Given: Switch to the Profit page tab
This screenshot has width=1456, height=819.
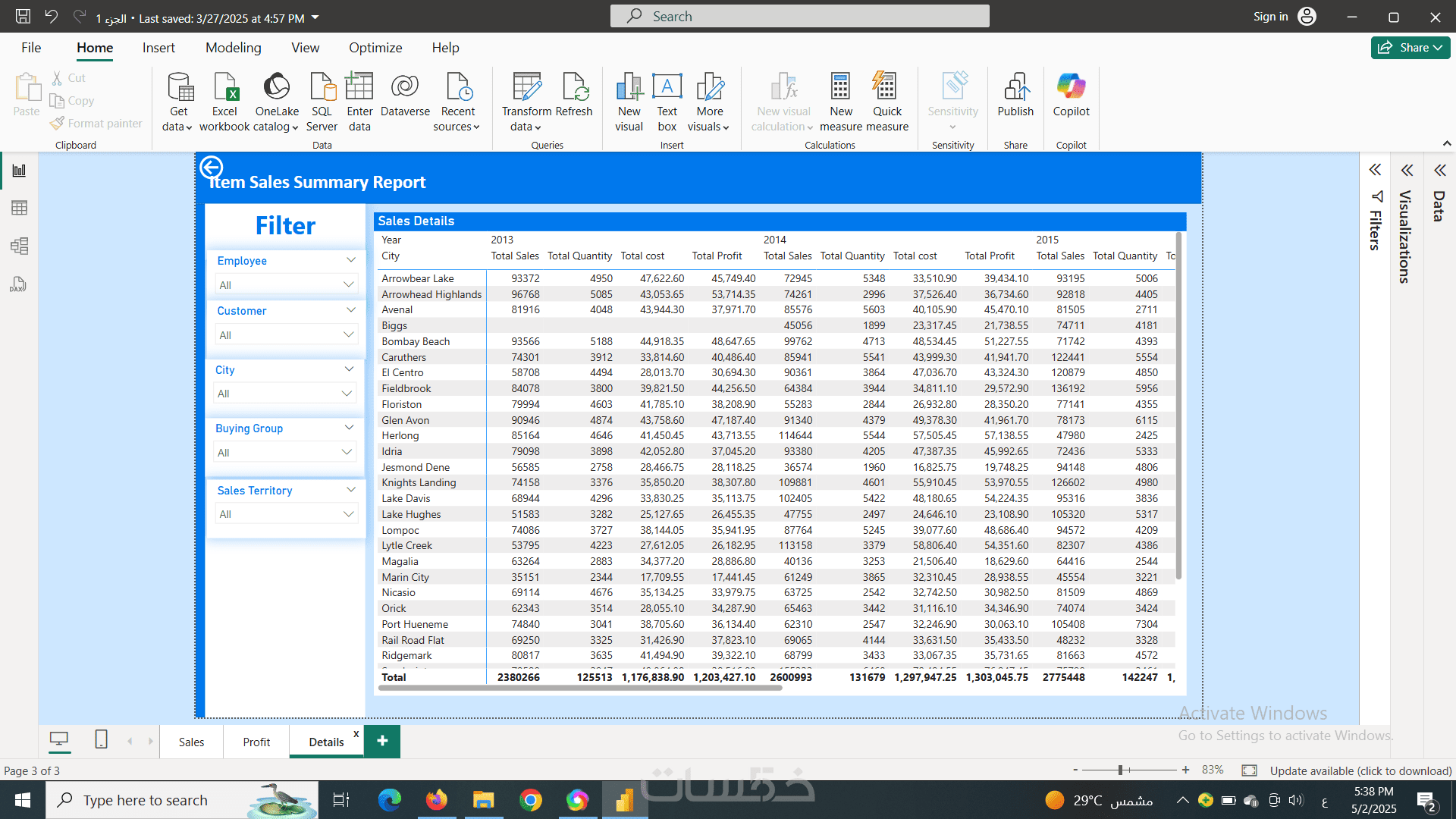Looking at the screenshot, I should [x=256, y=742].
